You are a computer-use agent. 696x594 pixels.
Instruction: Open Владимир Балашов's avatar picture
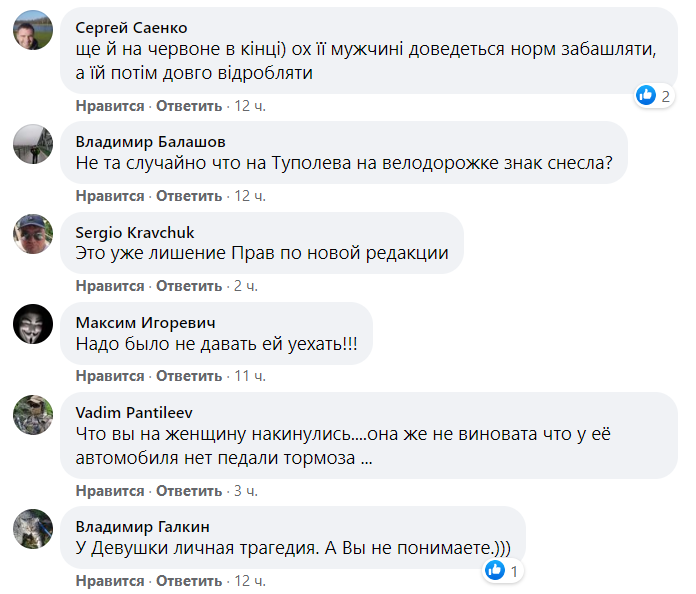(x=32, y=146)
